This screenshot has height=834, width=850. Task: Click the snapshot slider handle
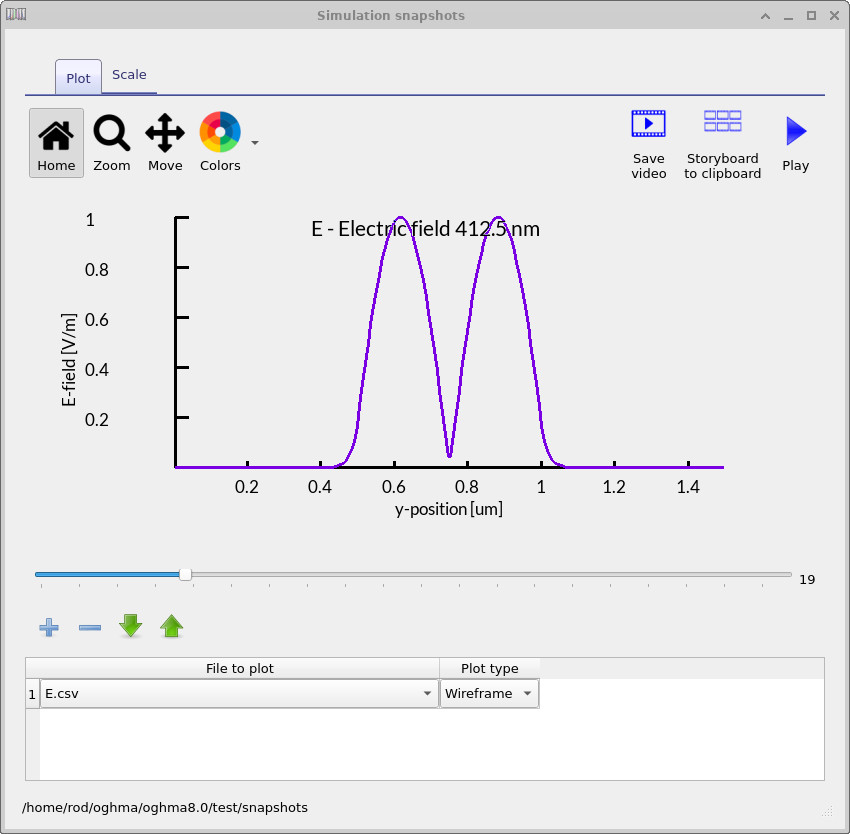coord(185,574)
